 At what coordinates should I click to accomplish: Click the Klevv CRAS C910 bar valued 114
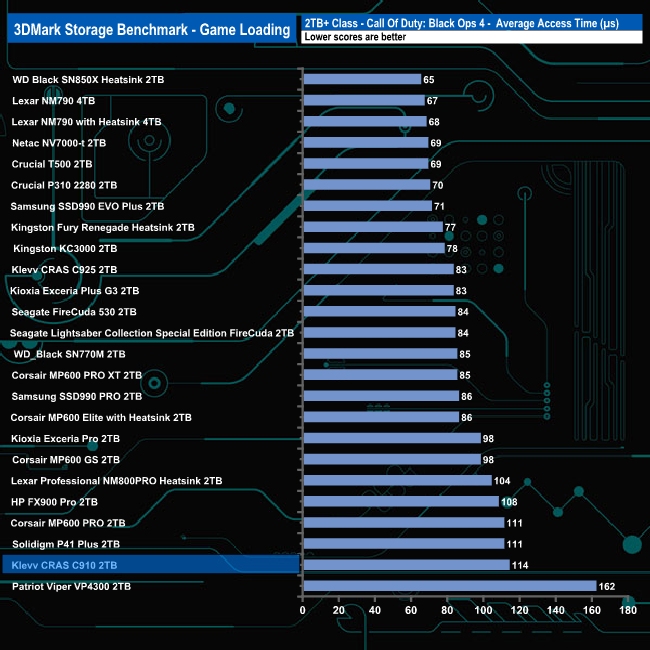pos(407,565)
